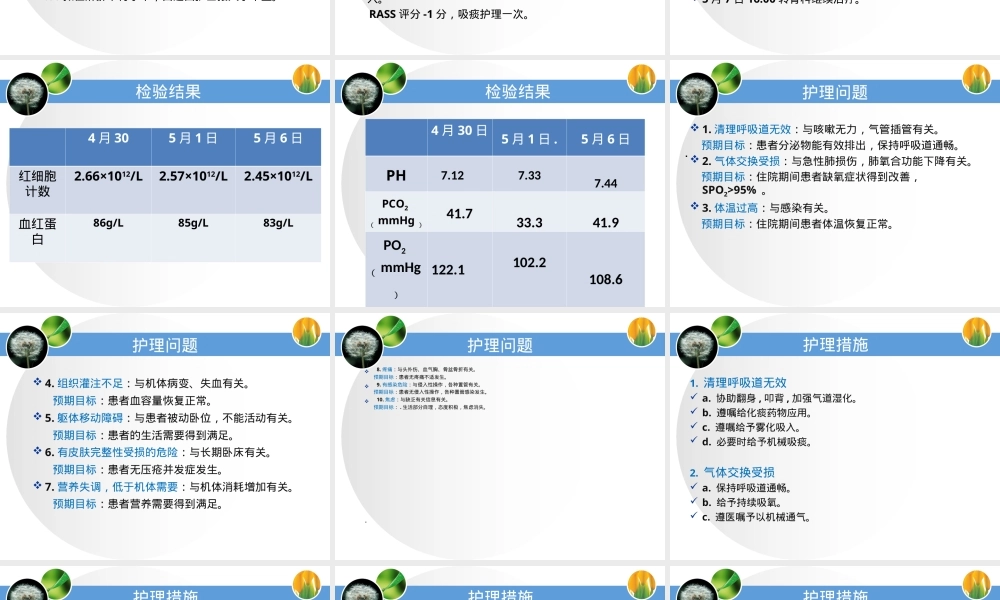
Task: Click the PCO2 value 41.7
Action: tap(460, 214)
